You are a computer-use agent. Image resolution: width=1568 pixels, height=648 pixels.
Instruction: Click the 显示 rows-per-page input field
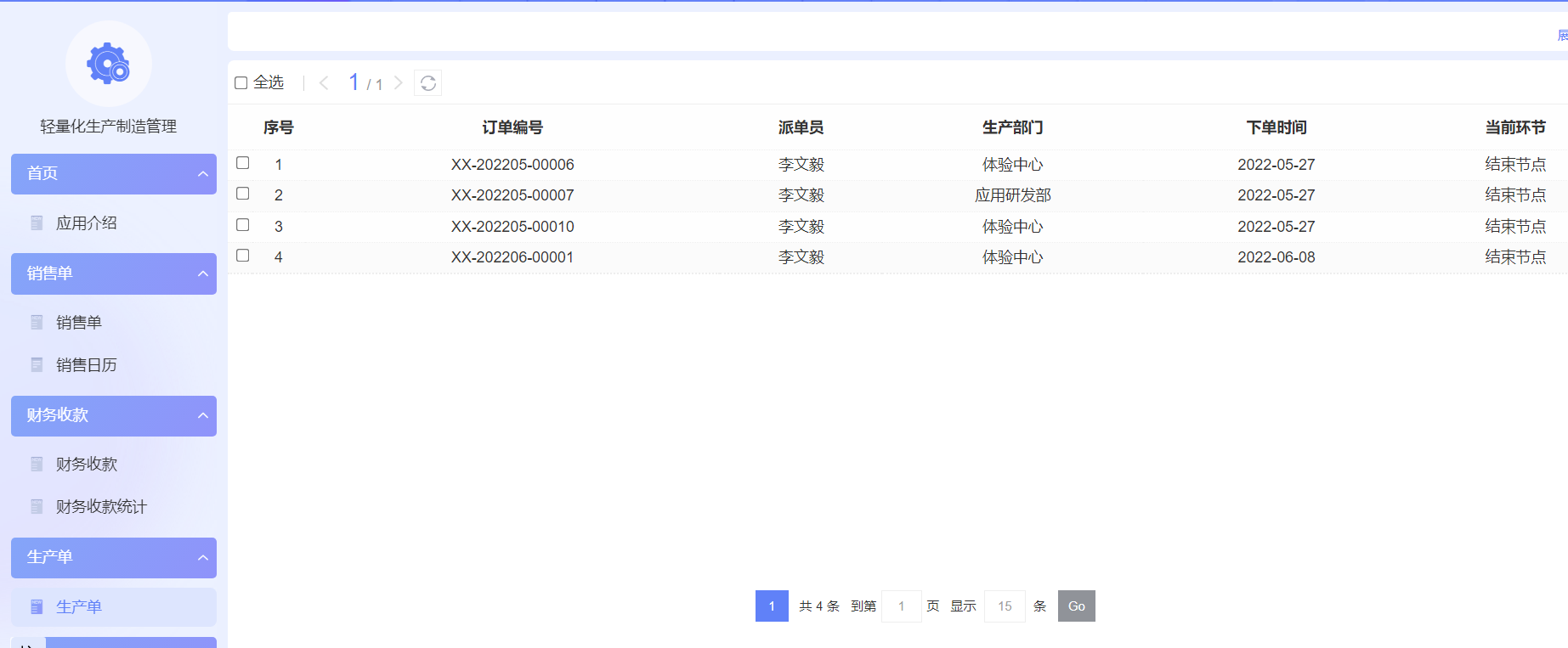tap(1005, 606)
